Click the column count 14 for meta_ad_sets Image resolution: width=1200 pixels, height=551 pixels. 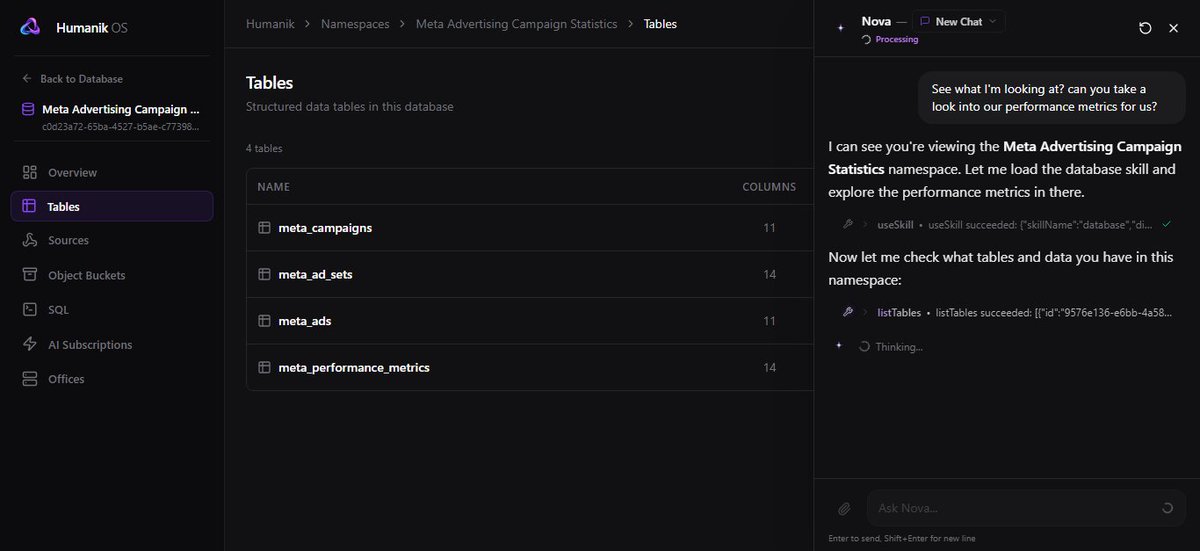[769, 274]
